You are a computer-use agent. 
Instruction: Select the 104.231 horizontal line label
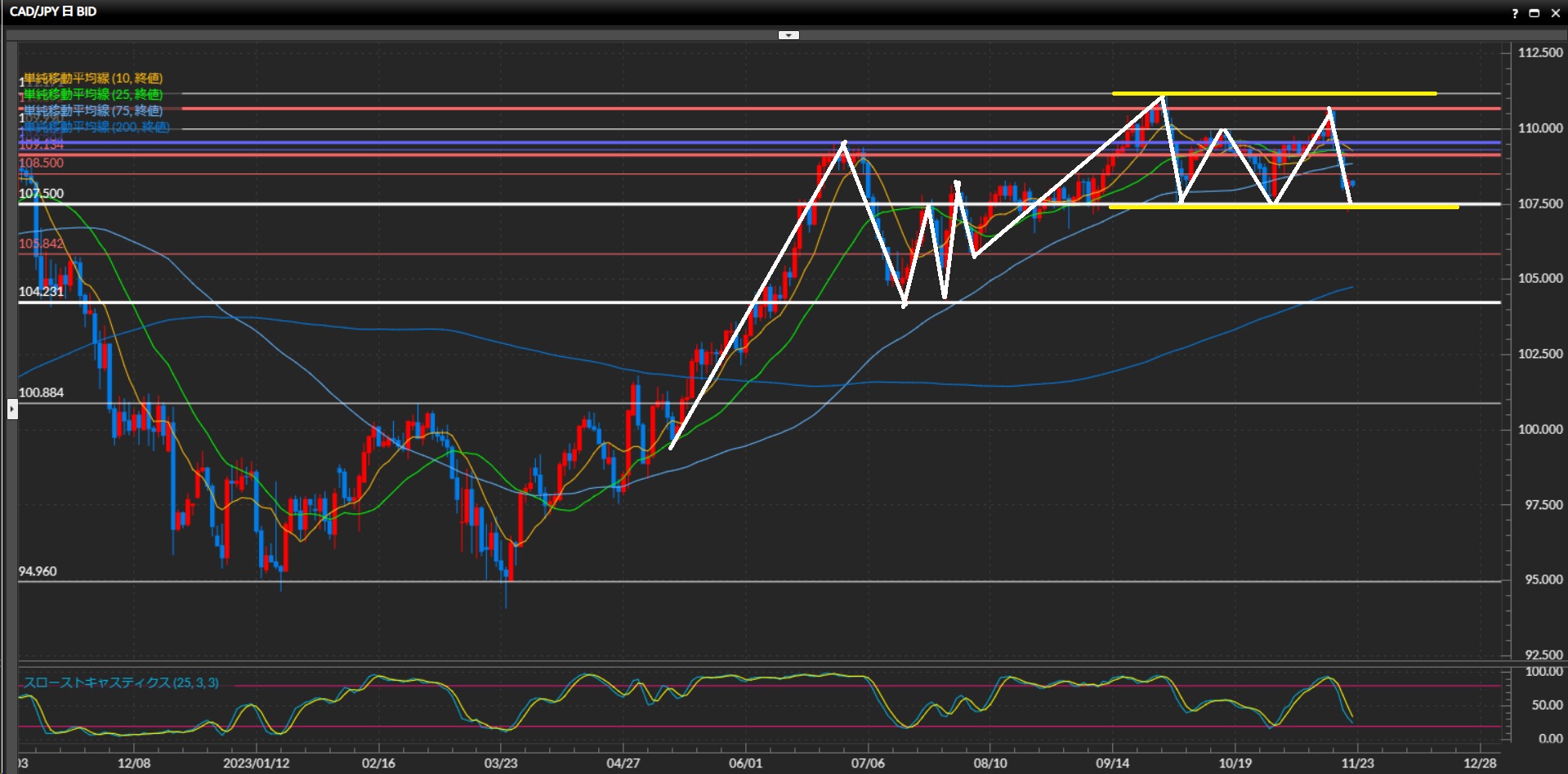[x=41, y=292]
